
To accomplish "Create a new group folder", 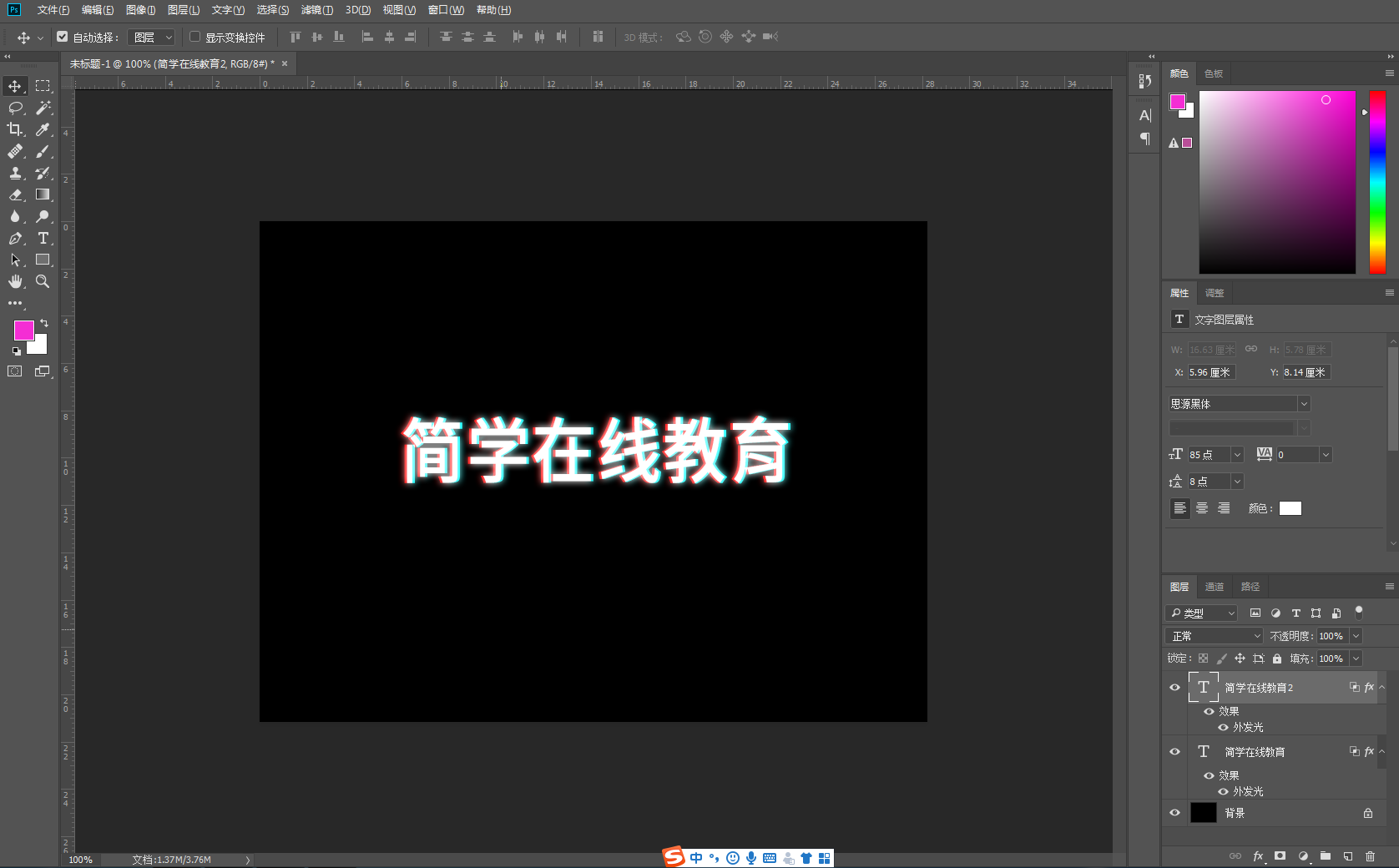I will point(1325,856).
